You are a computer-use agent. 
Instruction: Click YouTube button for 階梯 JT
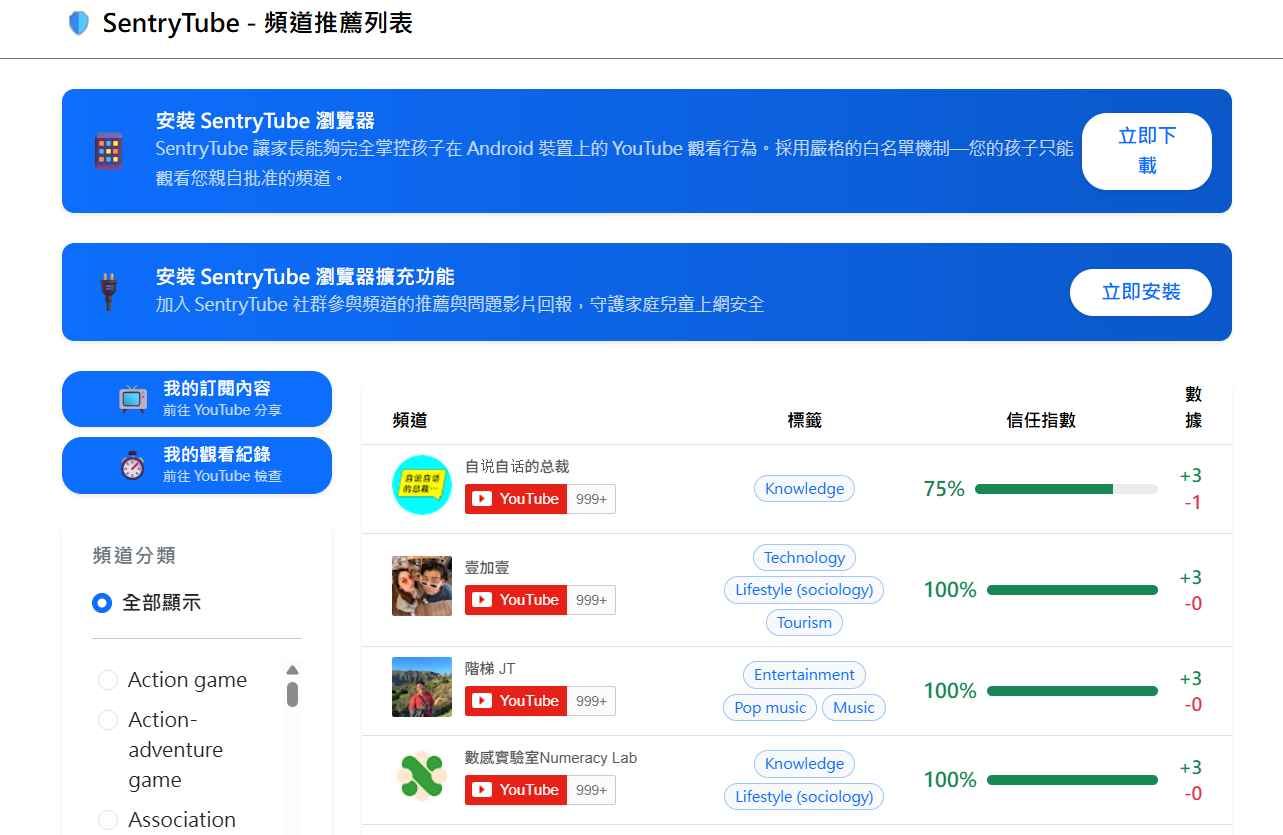(516, 701)
